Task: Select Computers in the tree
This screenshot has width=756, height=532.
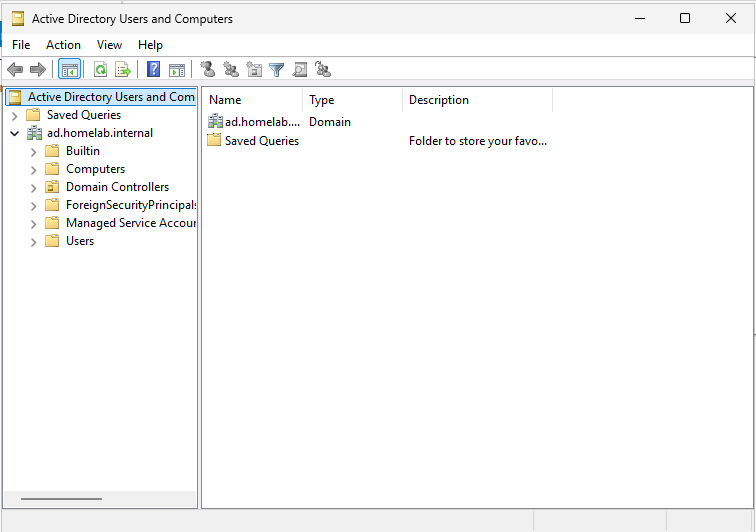Action: [95, 169]
